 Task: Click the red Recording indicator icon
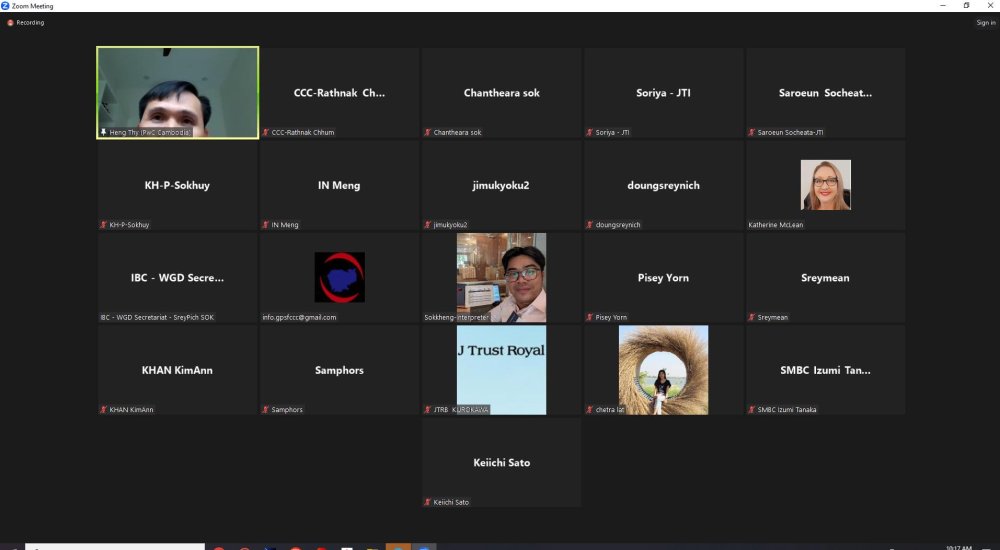click(10, 22)
